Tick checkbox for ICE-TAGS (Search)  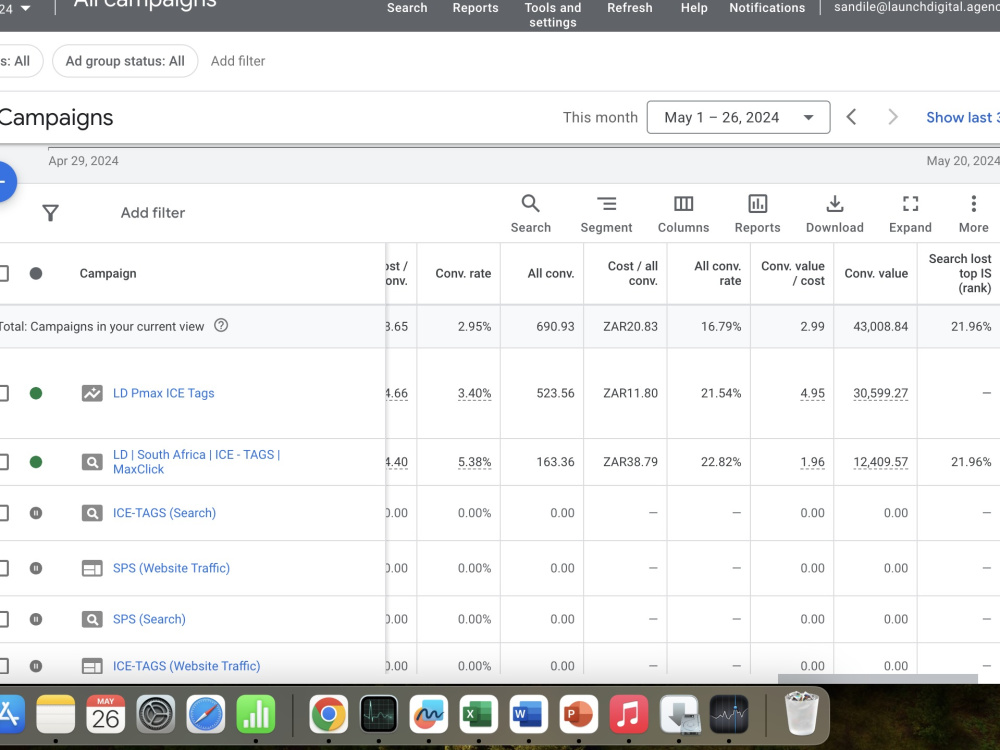tap(3, 513)
